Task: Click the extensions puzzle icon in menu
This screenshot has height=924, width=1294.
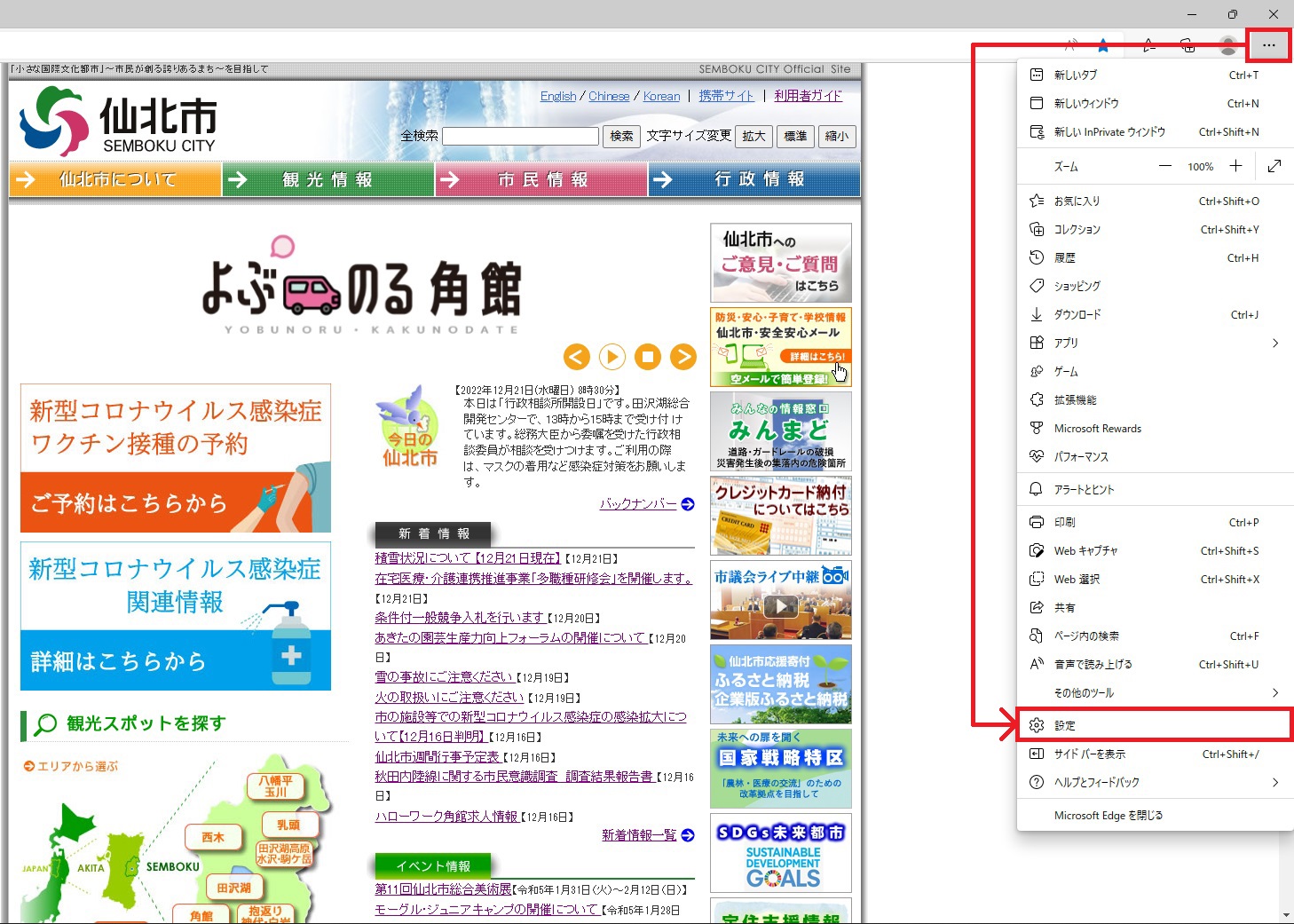Action: coord(1036,399)
